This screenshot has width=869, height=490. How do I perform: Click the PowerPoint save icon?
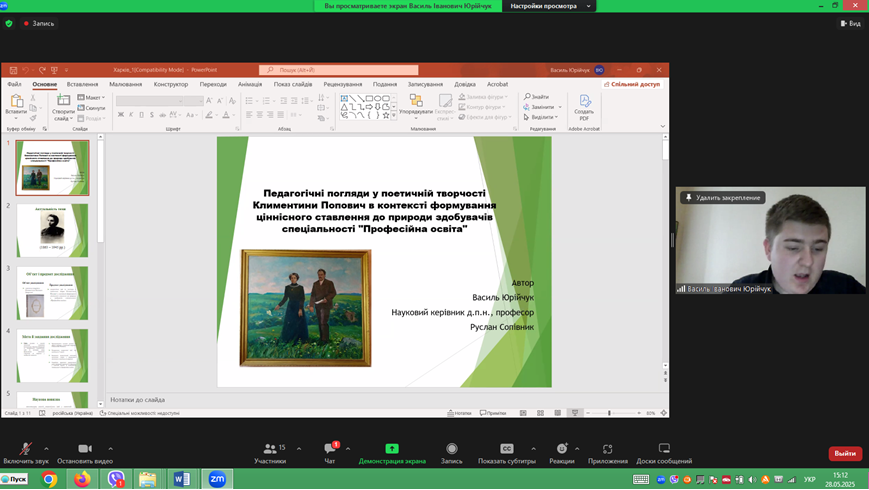pos(13,70)
